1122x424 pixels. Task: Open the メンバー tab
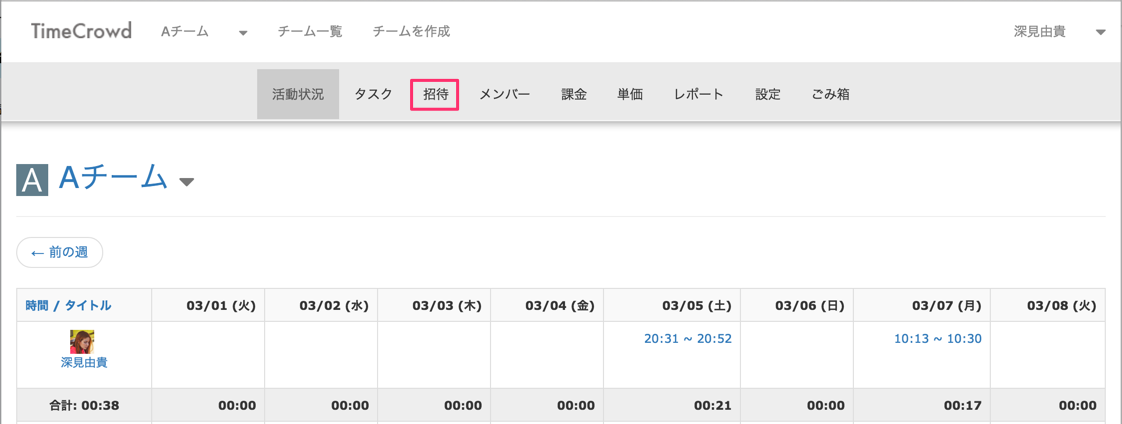tap(504, 94)
